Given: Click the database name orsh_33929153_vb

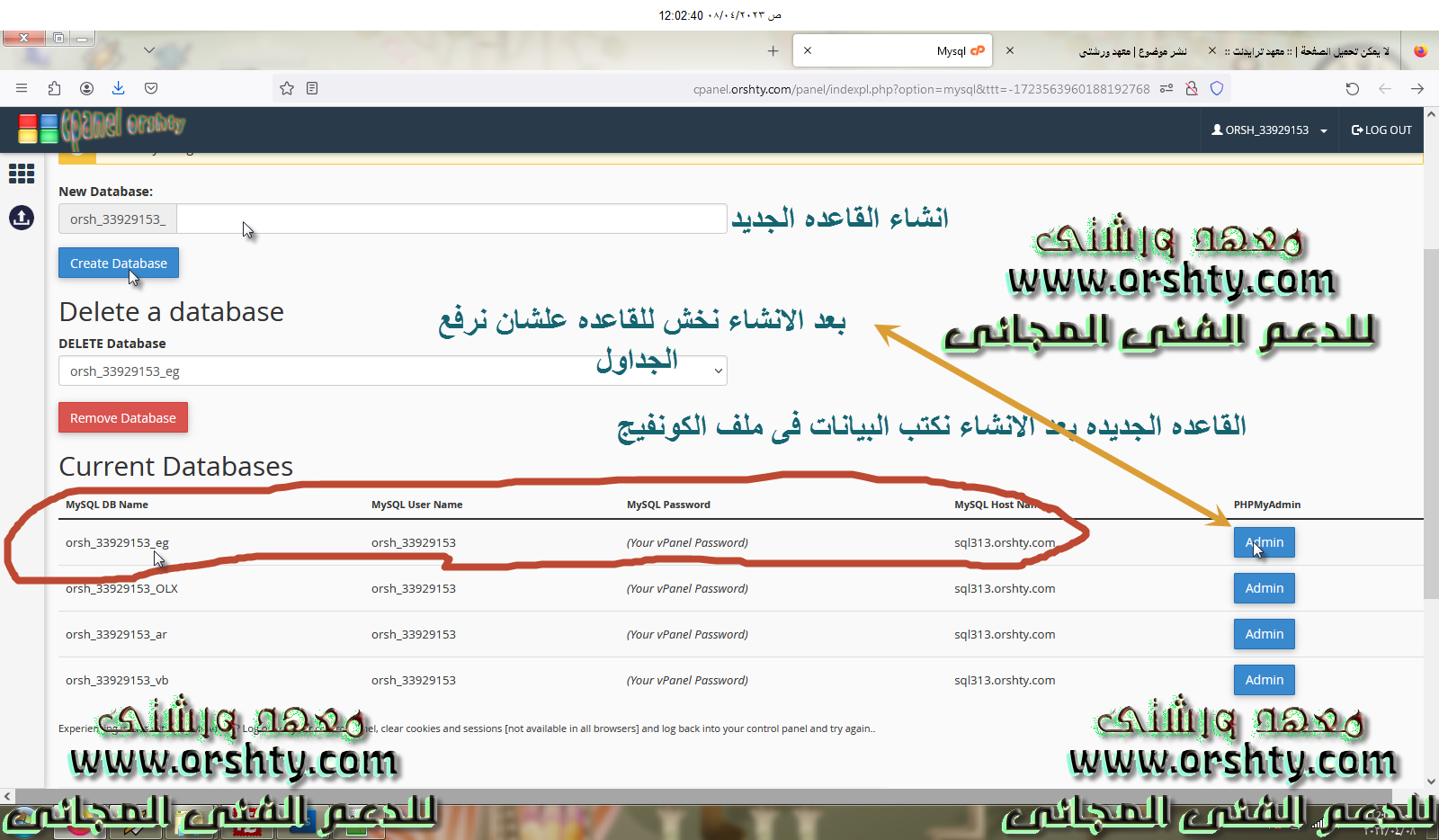Looking at the screenshot, I should (117, 681).
